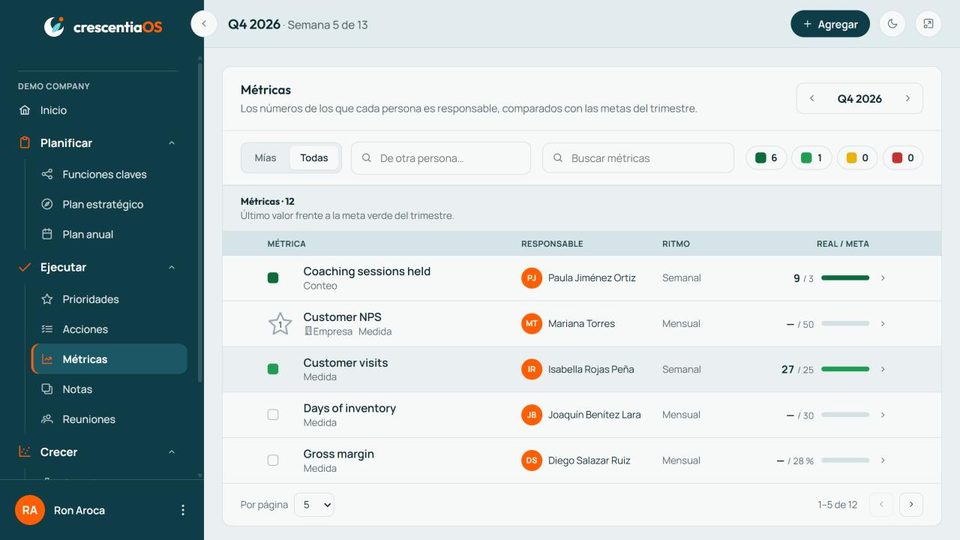960x540 pixels.
Task: Open the per-page dropdown showing 5
Action: click(x=314, y=504)
